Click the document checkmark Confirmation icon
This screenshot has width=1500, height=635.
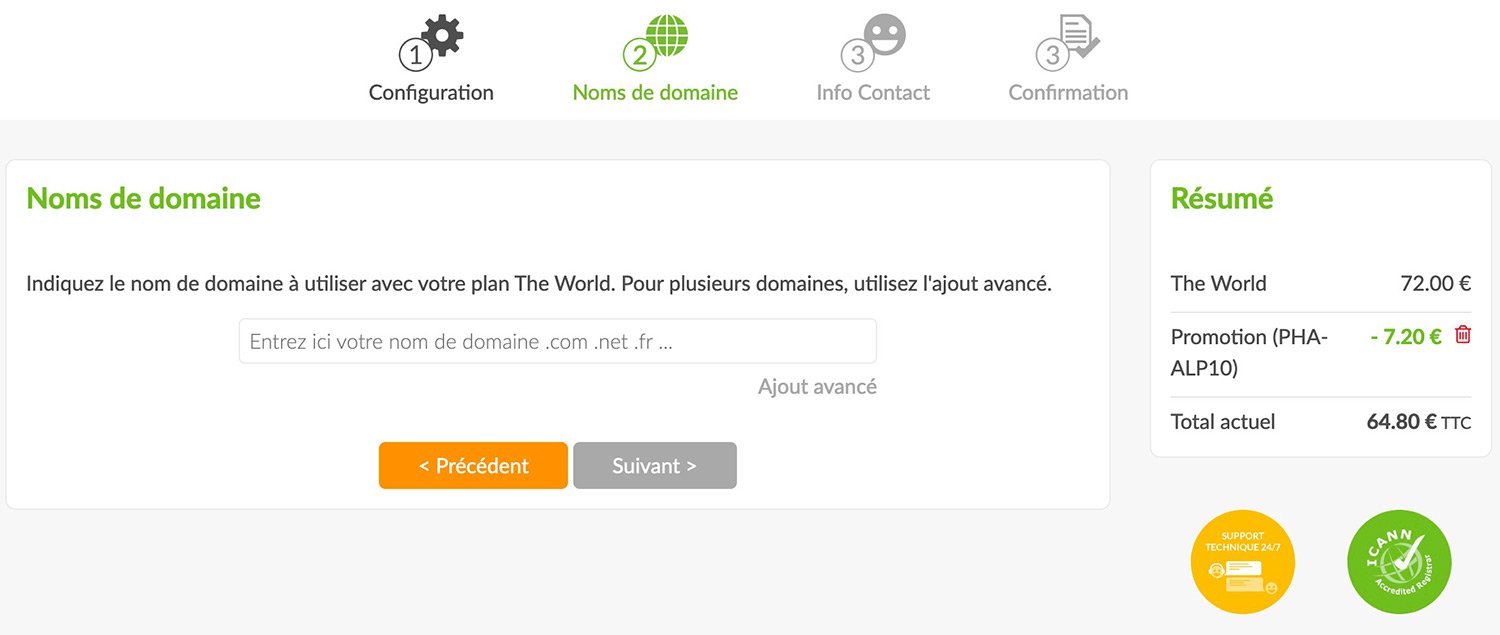tap(1079, 35)
